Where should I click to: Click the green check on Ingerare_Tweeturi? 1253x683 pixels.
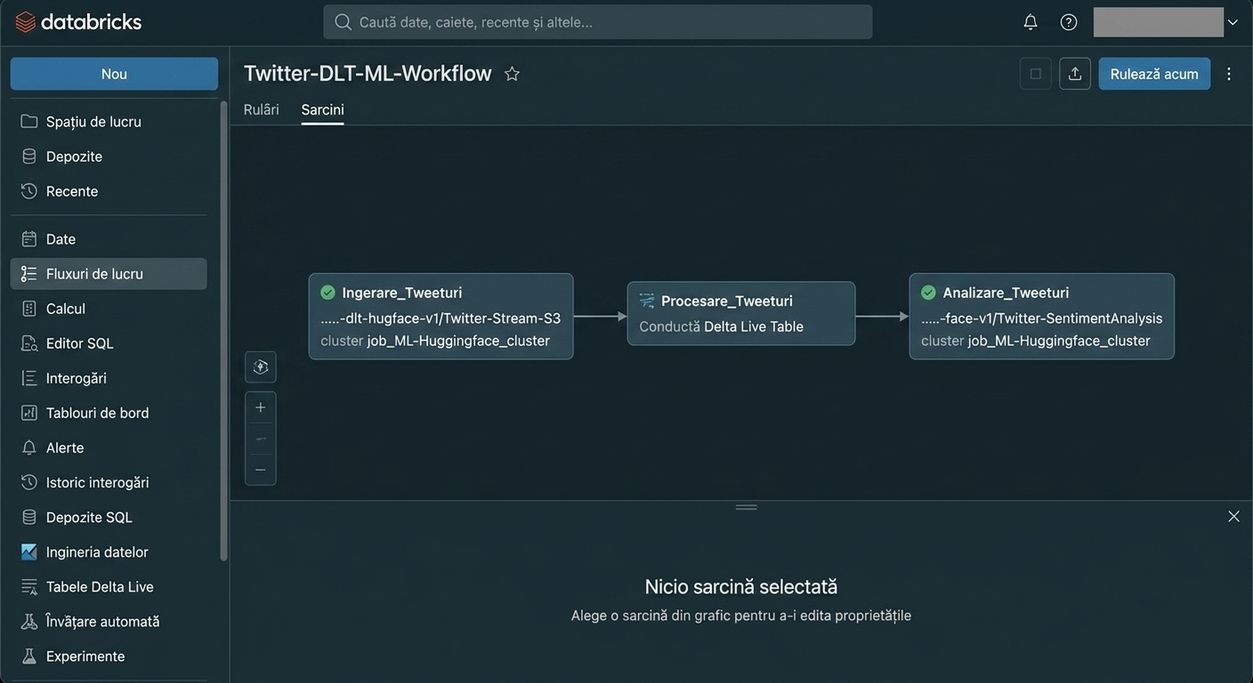328,292
